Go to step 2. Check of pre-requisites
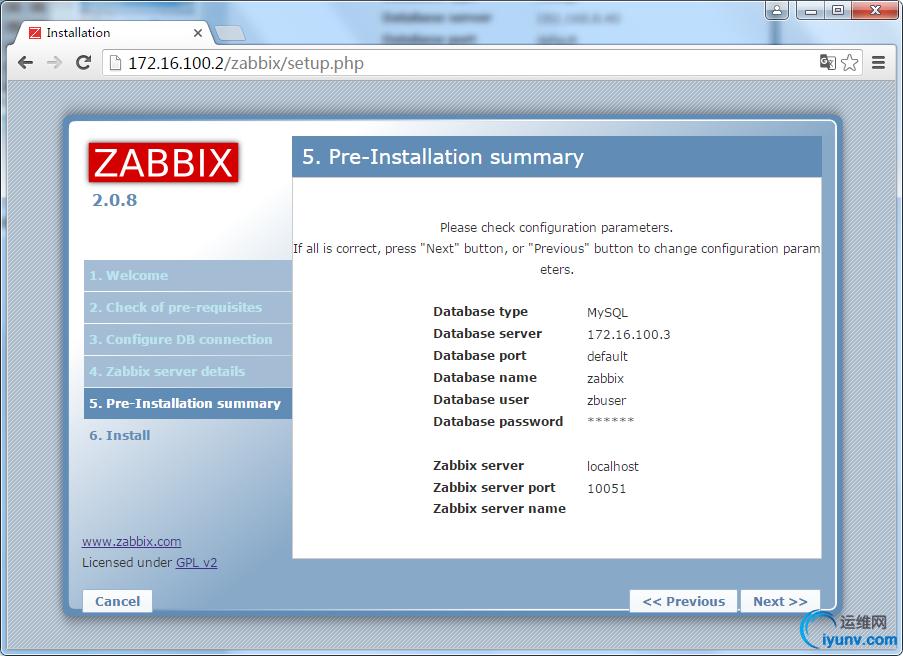The width and height of the screenshot is (903, 656). 188,308
